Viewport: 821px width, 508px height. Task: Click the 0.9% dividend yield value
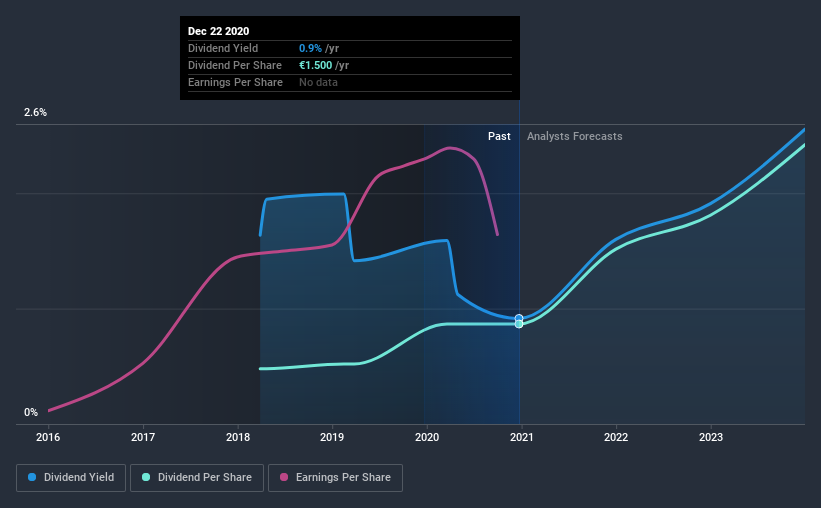(x=310, y=48)
